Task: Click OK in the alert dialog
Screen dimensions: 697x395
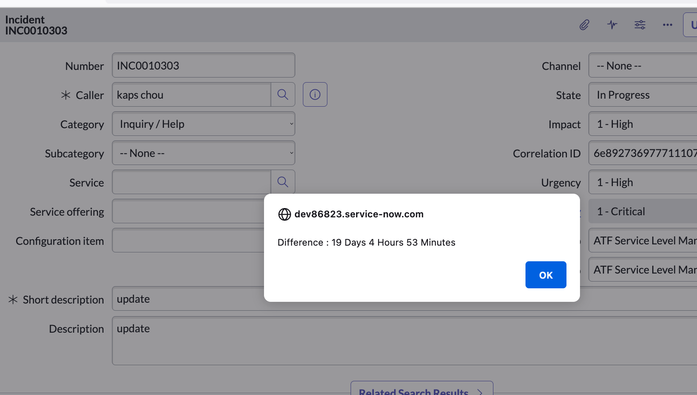Action: coord(545,275)
